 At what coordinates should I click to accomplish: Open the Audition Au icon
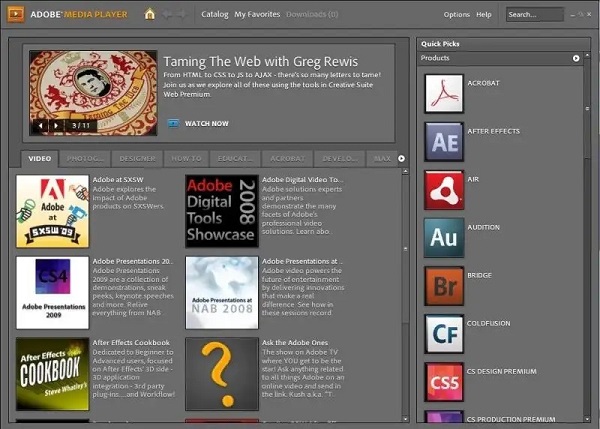[444, 238]
